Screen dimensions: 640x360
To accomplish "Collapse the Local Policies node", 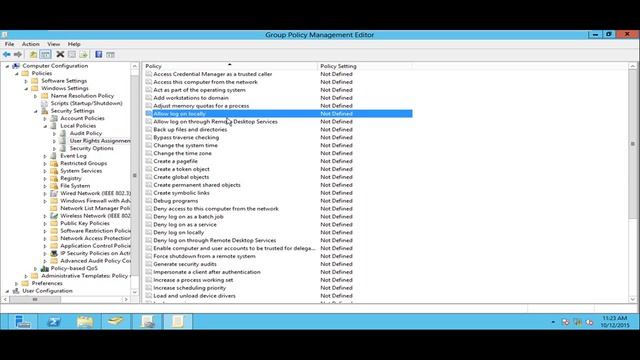I will (x=45, y=126).
